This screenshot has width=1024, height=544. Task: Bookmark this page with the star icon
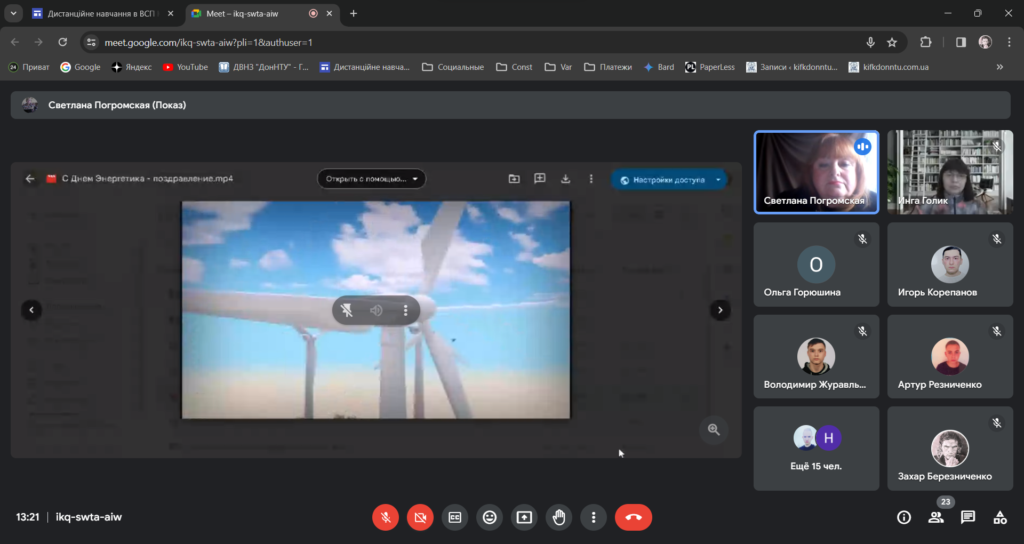892,42
